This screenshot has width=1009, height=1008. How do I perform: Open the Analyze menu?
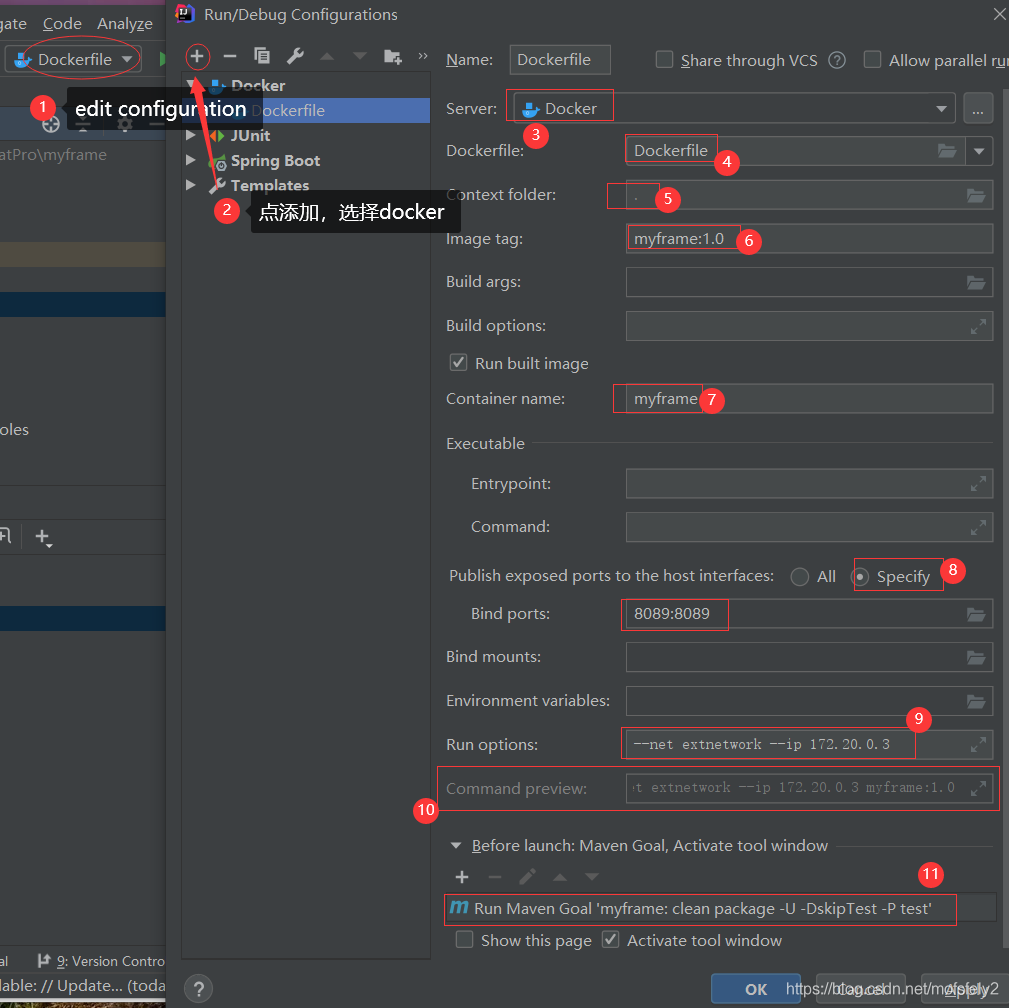(x=125, y=23)
